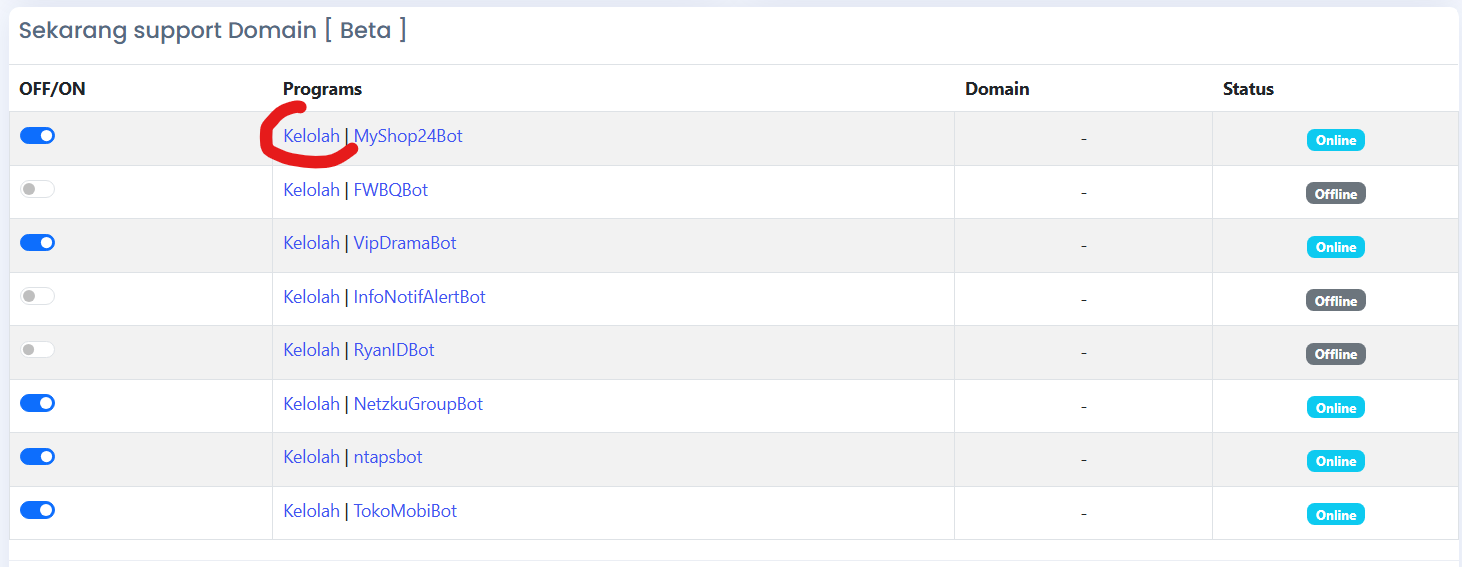Screen dimensions: 1462x567
Task: Click the Online badge for MyShop24Bot
Action: (1335, 140)
